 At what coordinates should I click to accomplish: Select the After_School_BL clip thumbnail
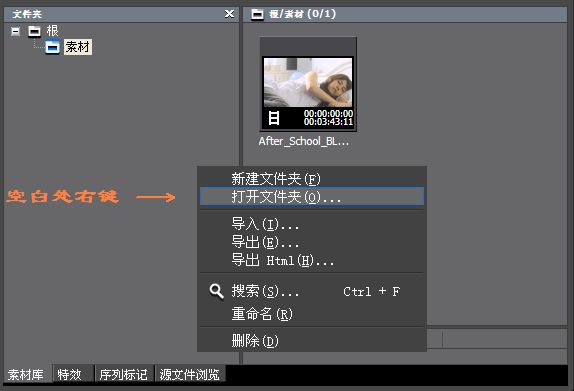coord(308,84)
